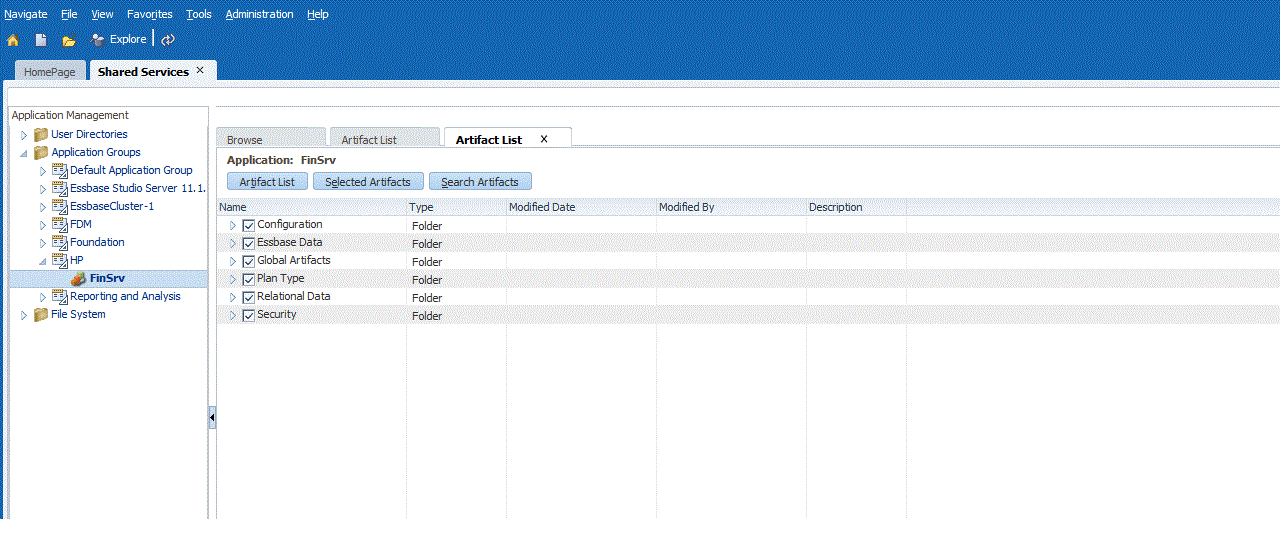The height and width of the screenshot is (540, 1280).
Task: Click the File System folder icon
Action: (41, 315)
